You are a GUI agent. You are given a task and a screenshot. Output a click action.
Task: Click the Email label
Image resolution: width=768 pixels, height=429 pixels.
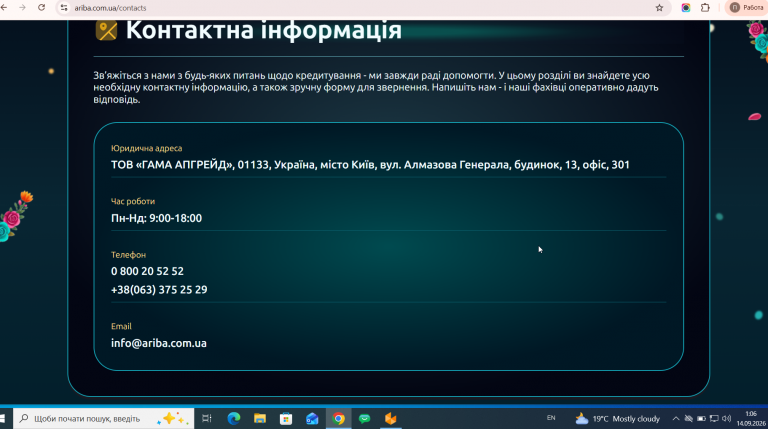(121, 326)
